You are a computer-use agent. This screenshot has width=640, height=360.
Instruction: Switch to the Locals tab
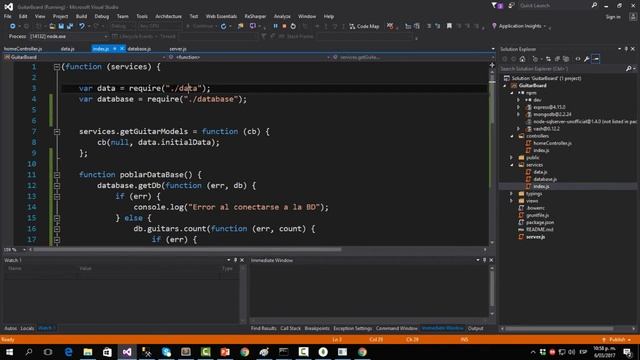click(27, 328)
